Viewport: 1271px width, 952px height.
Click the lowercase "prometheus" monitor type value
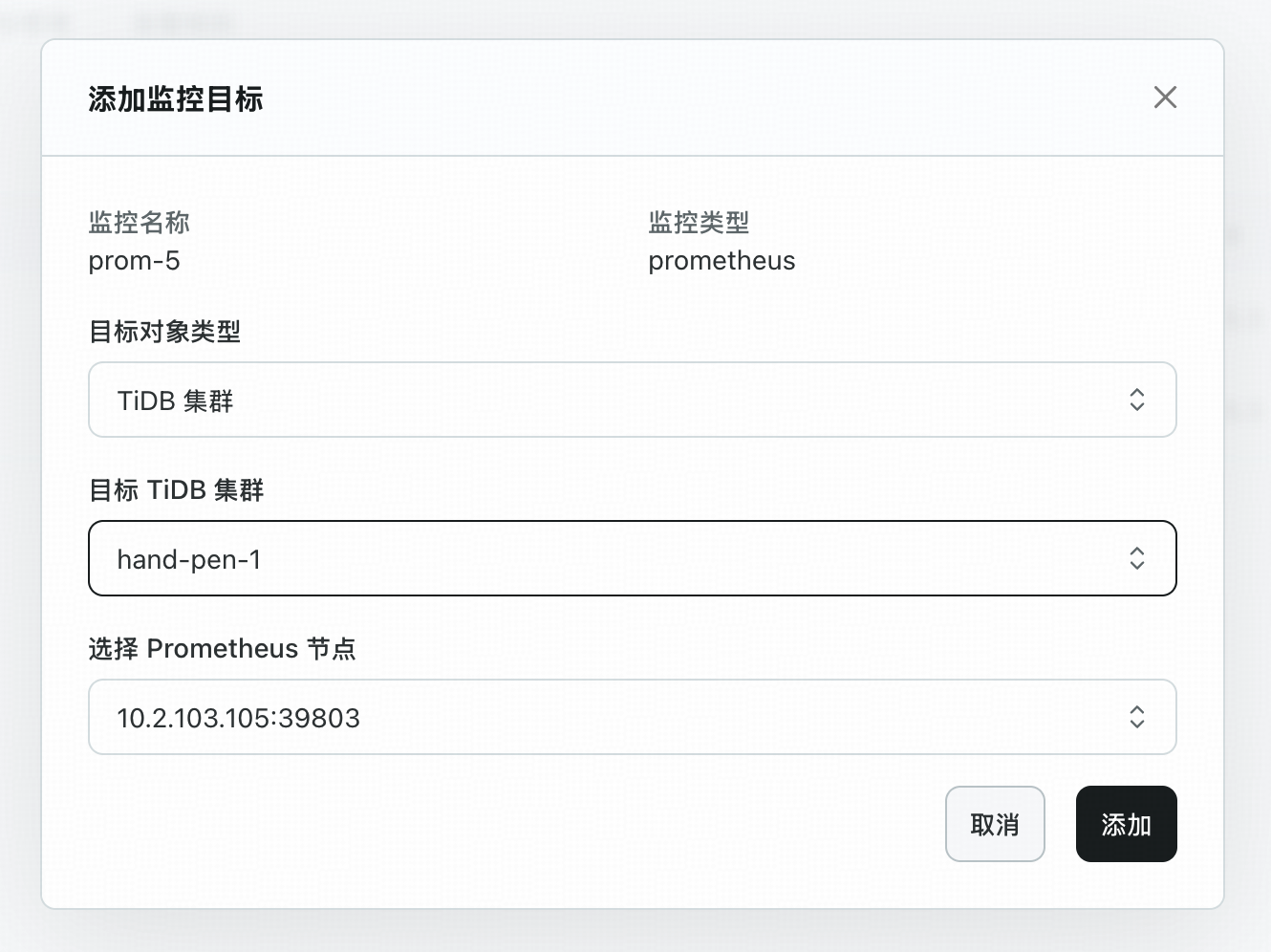click(x=722, y=261)
